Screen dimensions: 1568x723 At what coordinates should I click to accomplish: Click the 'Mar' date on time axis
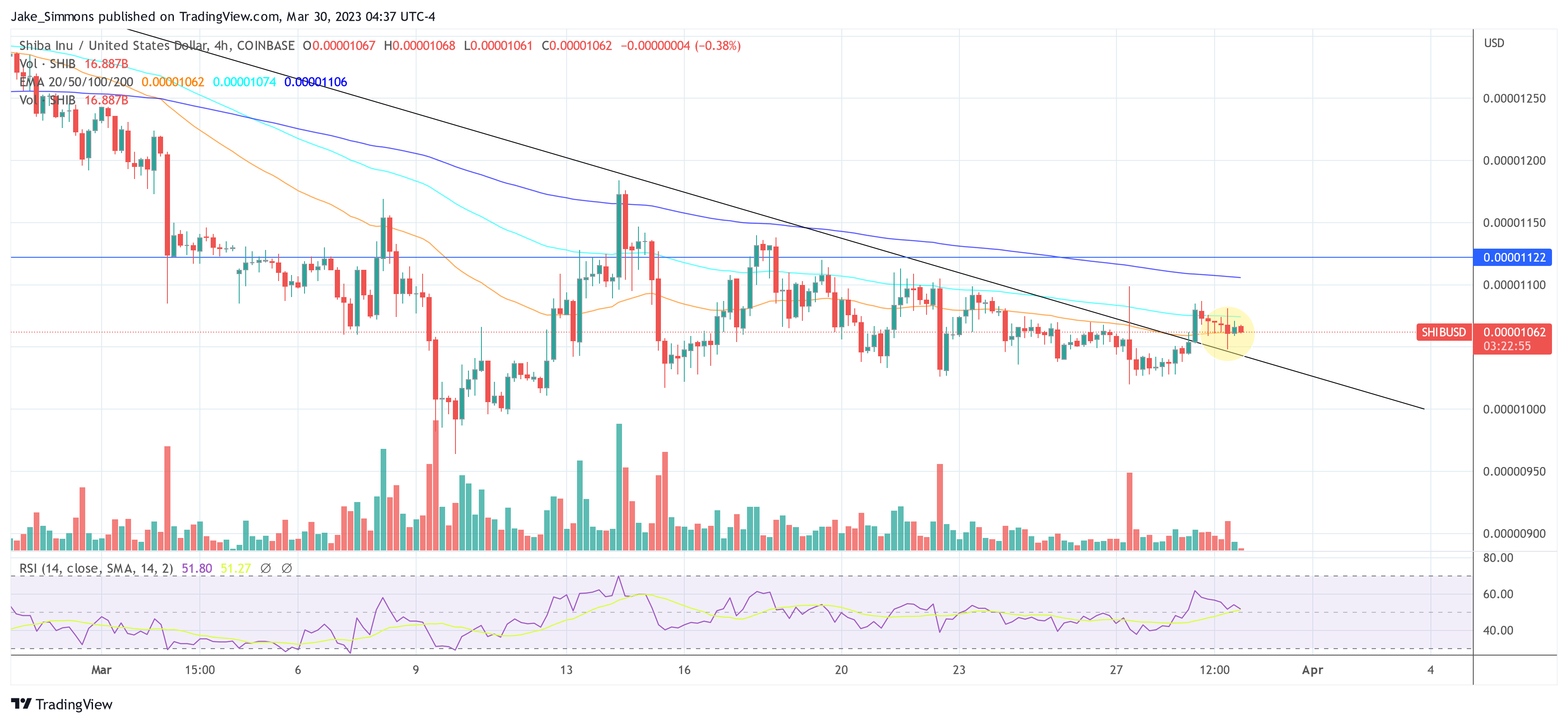pyautogui.click(x=101, y=670)
